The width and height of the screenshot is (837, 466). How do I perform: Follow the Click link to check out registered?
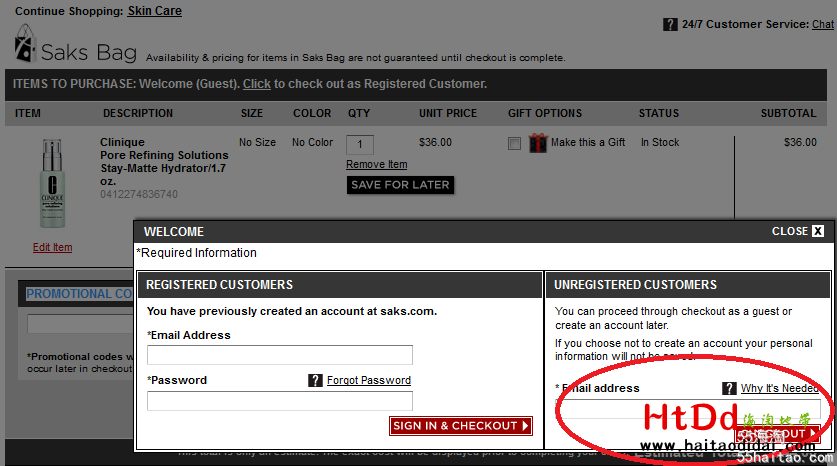(x=257, y=84)
